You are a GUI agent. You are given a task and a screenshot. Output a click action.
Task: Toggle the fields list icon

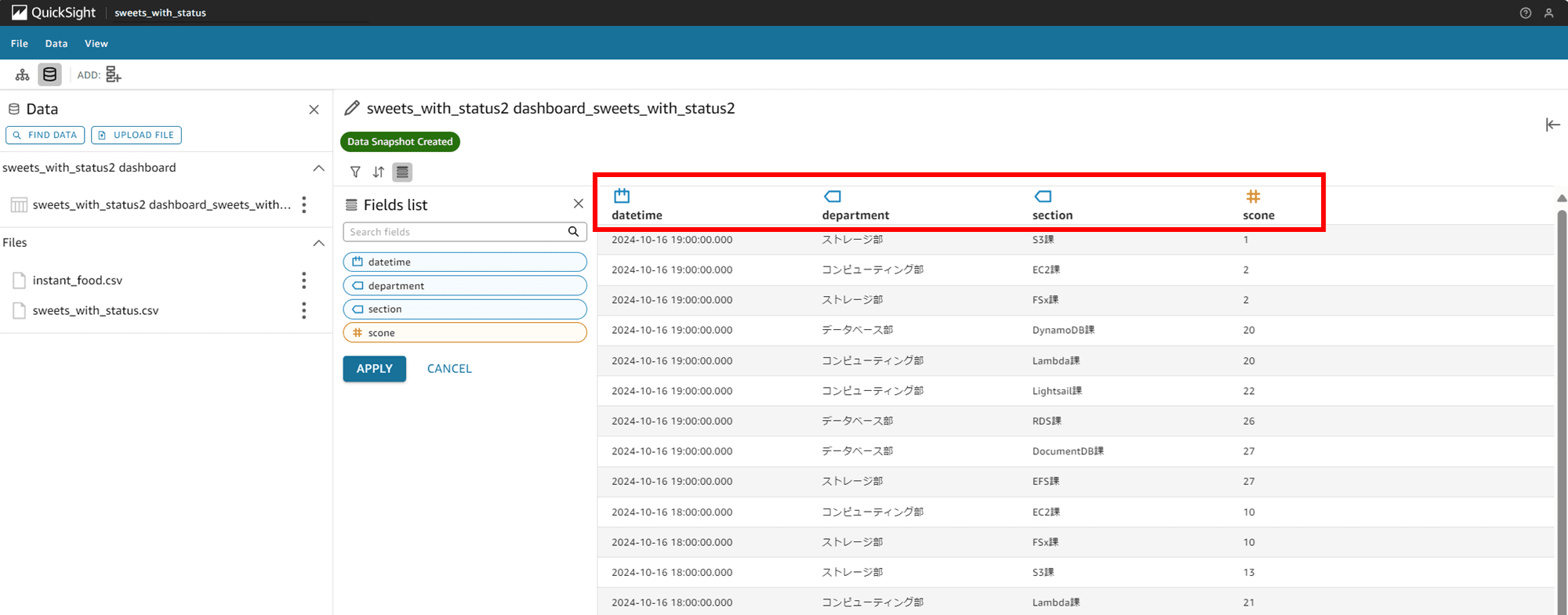402,172
